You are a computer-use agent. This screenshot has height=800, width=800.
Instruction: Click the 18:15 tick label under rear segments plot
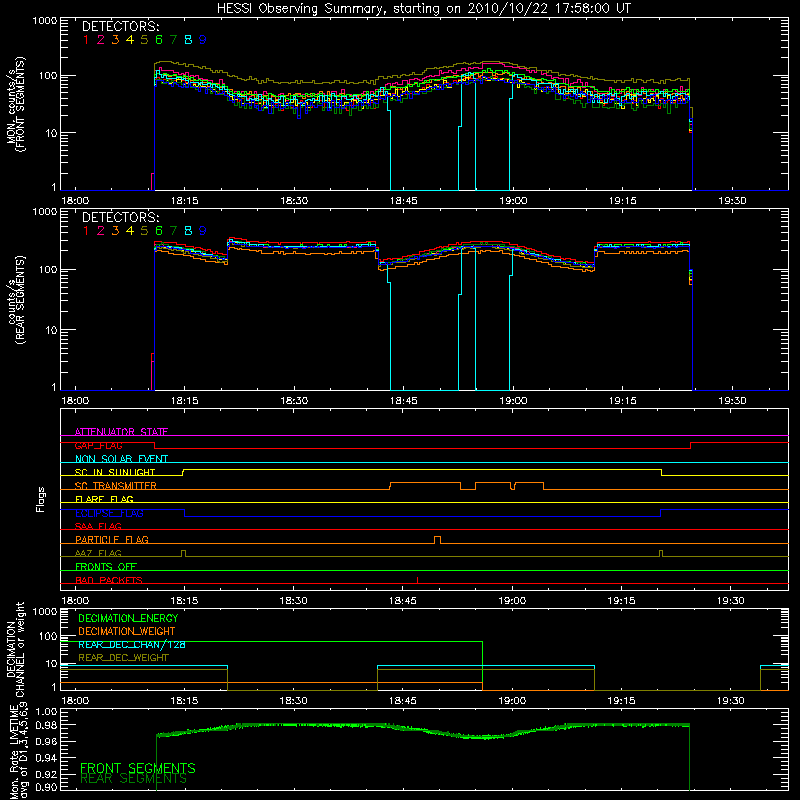pyautogui.click(x=185, y=401)
